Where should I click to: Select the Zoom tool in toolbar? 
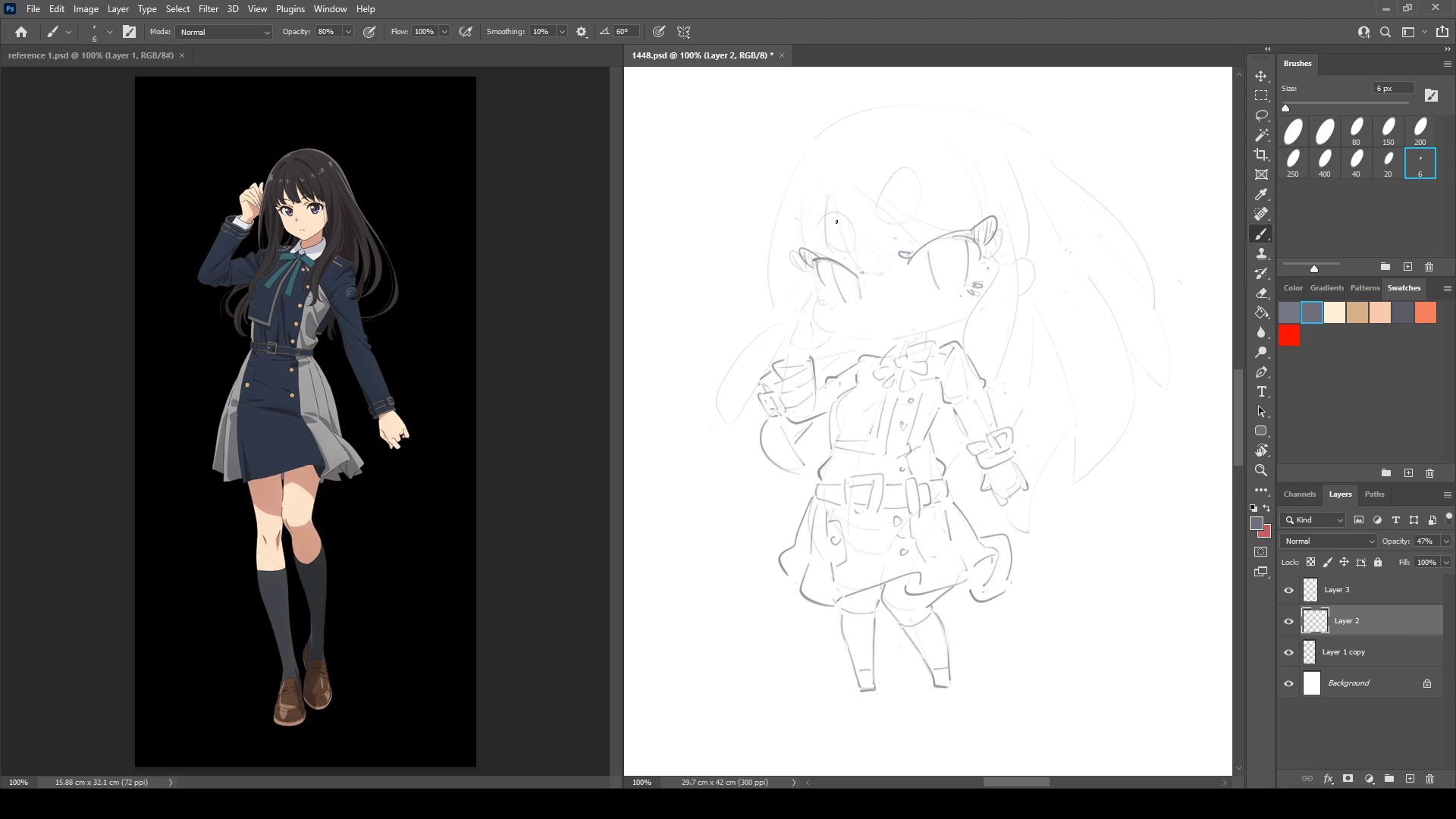pos(1261,471)
